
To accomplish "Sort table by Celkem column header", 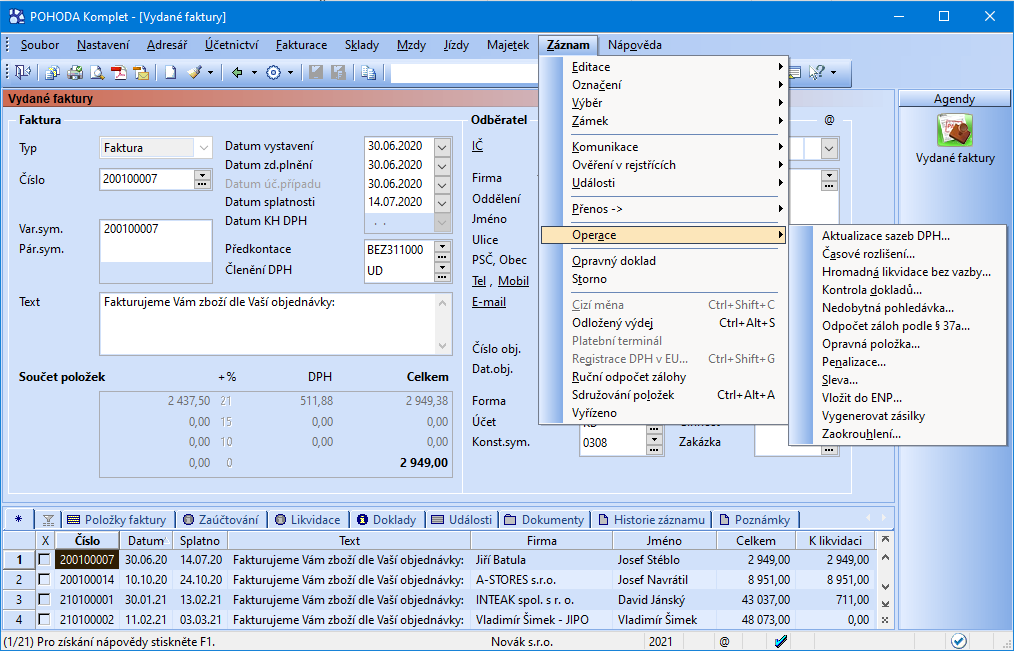I will (x=755, y=540).
